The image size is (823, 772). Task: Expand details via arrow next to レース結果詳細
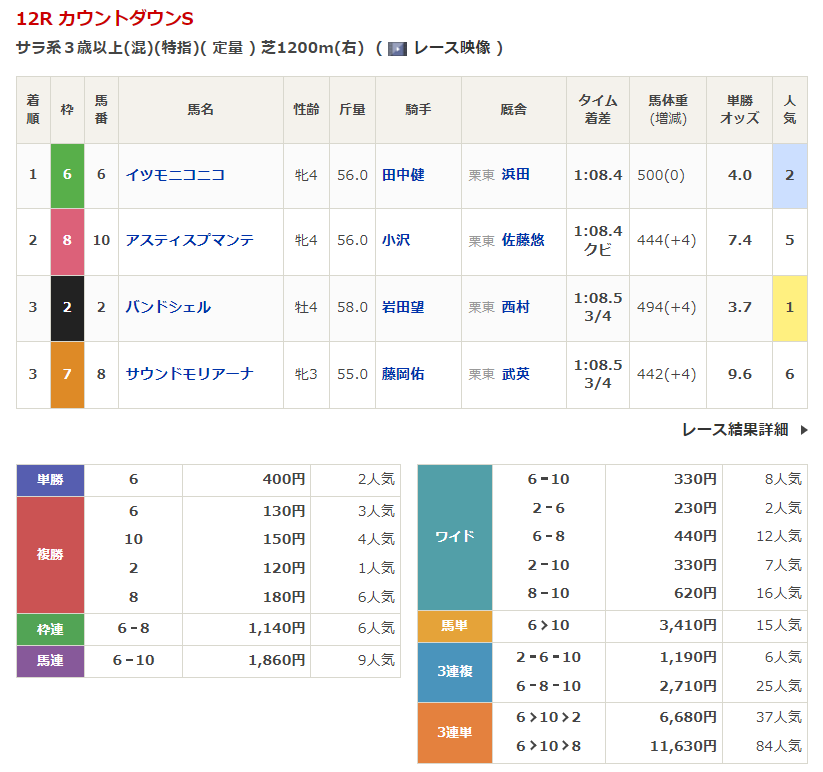[x=804, y=430]
